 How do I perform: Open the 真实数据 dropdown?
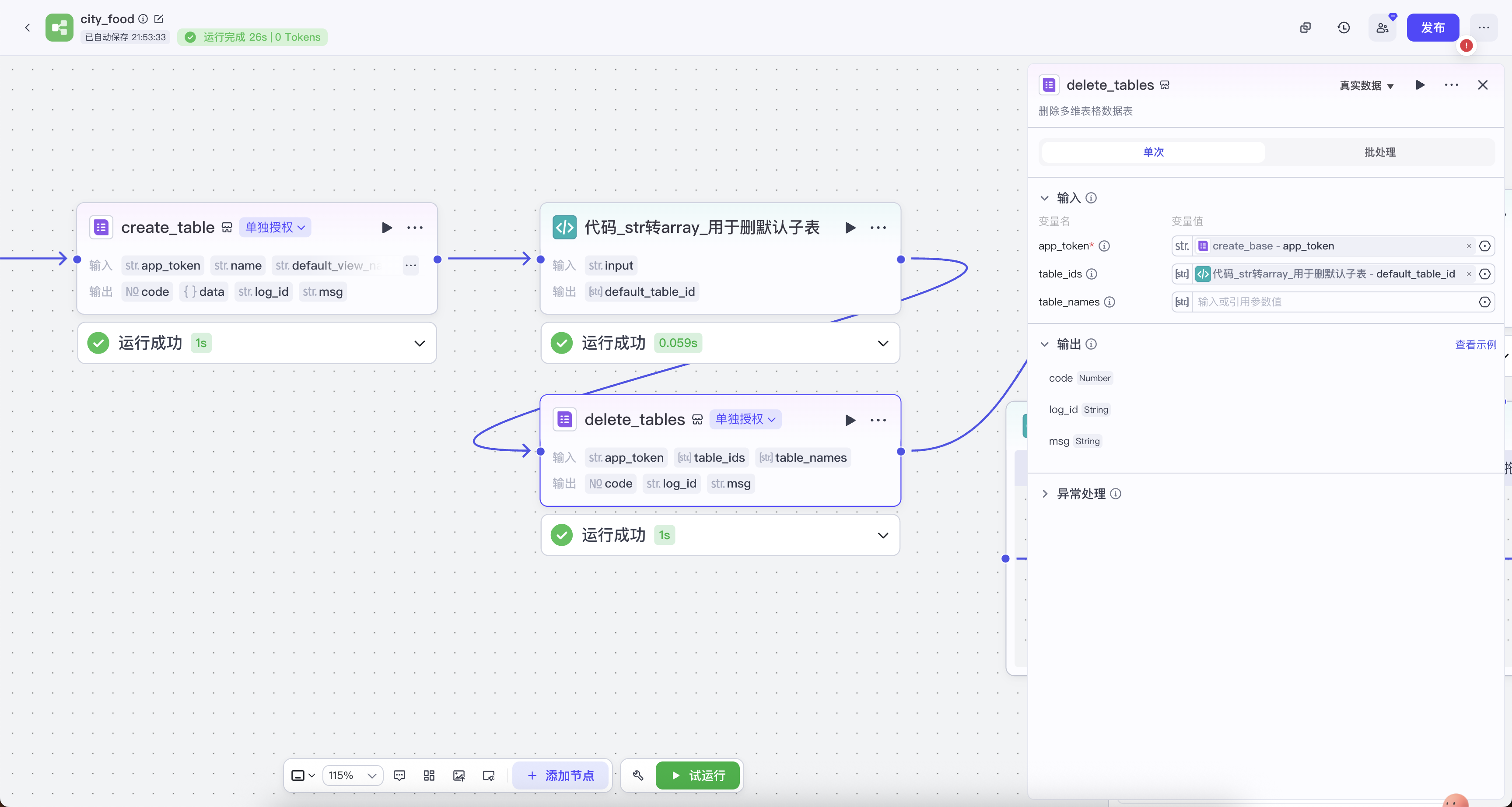(x=1366, y=86)
